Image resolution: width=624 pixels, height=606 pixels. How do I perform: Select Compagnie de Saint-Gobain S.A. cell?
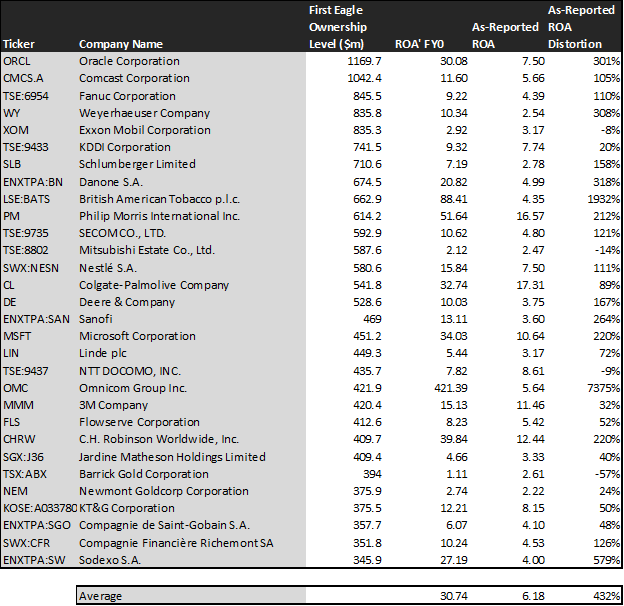click(164, 525)
